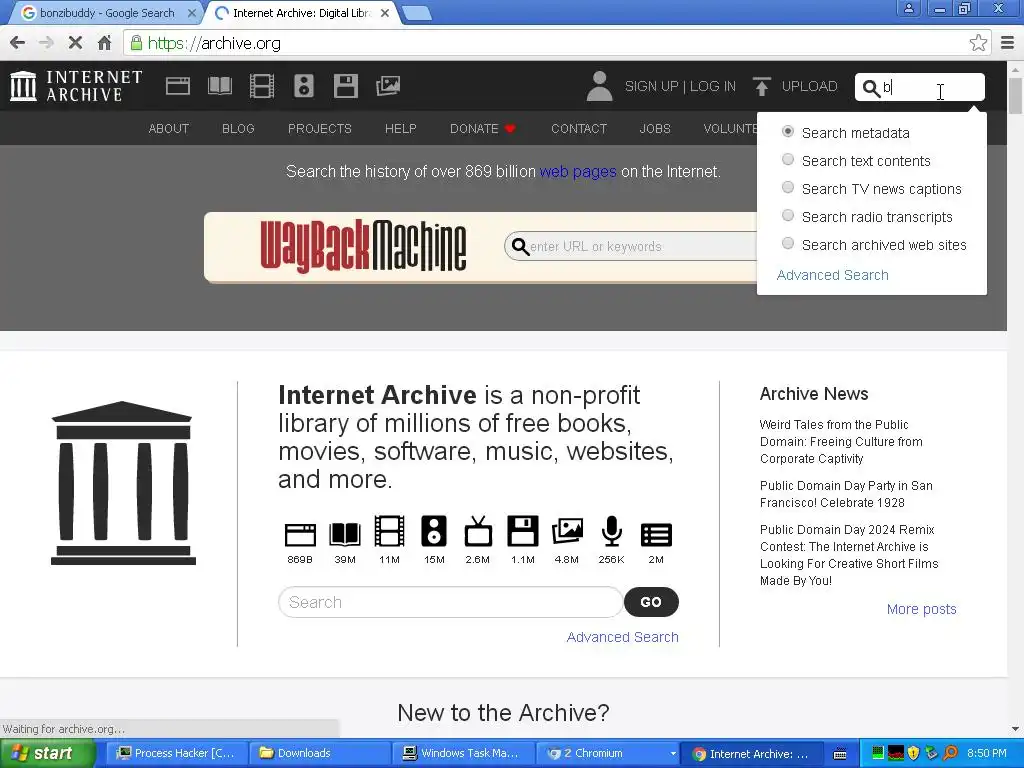Click the SIGN UP link
Viewport: 1024px width, 768px height.
coord(651,86)
